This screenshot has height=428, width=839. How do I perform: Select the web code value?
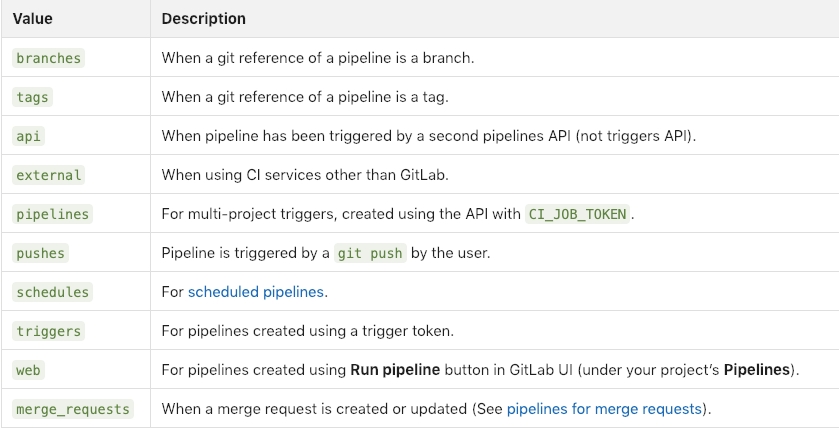pyautogui.click(x=28, y=370)
